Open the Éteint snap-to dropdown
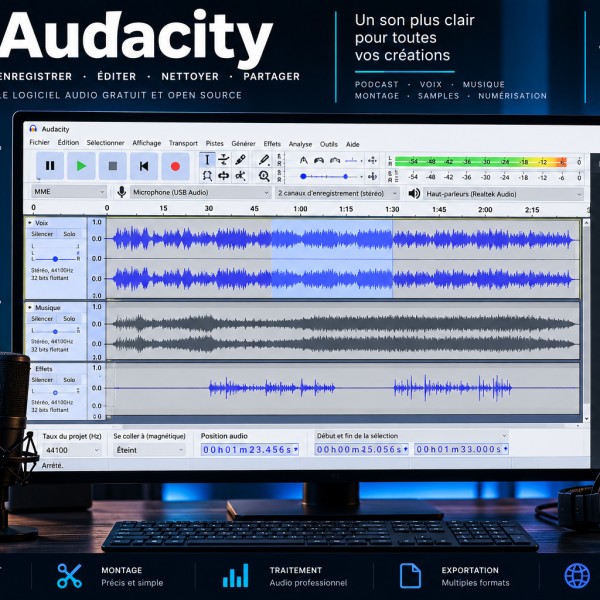This screenshot has width=600, height=600. 149,450
